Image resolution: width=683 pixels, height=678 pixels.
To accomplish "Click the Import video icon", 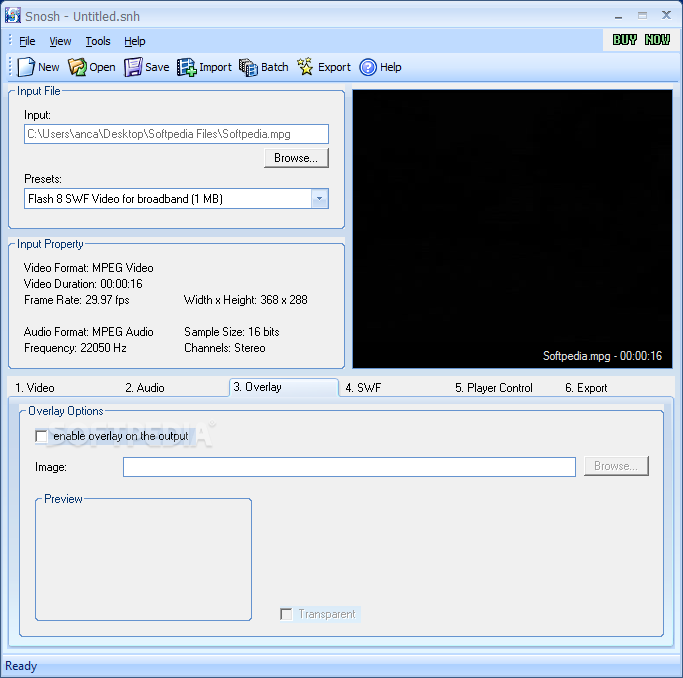I will coord(186,67).
